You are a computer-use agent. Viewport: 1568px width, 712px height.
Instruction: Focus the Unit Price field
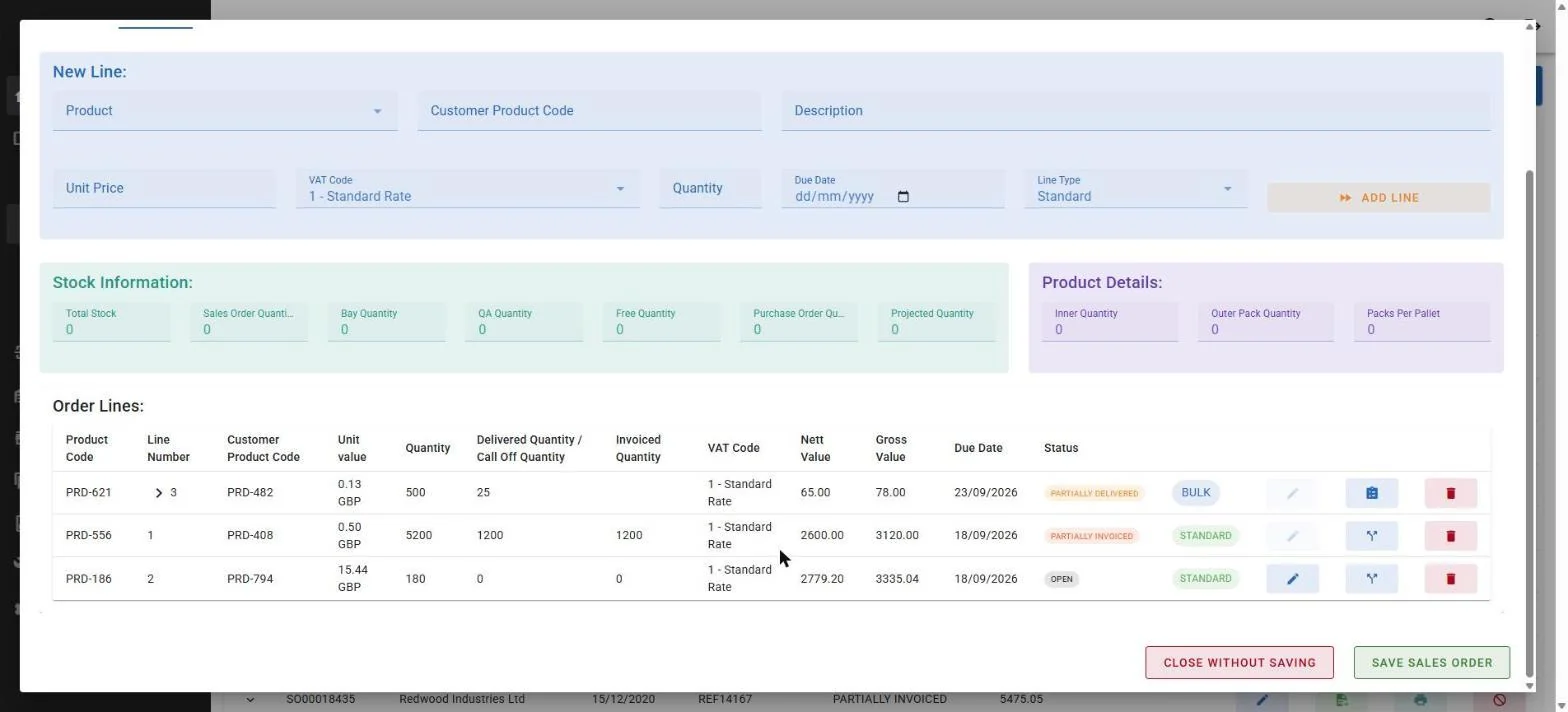[164, 189]
